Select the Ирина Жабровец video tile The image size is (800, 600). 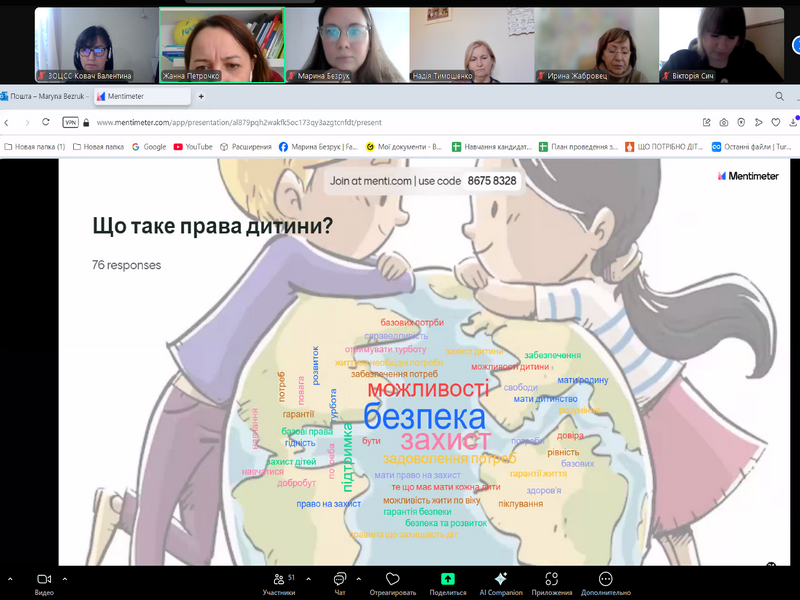pos(596,45)
